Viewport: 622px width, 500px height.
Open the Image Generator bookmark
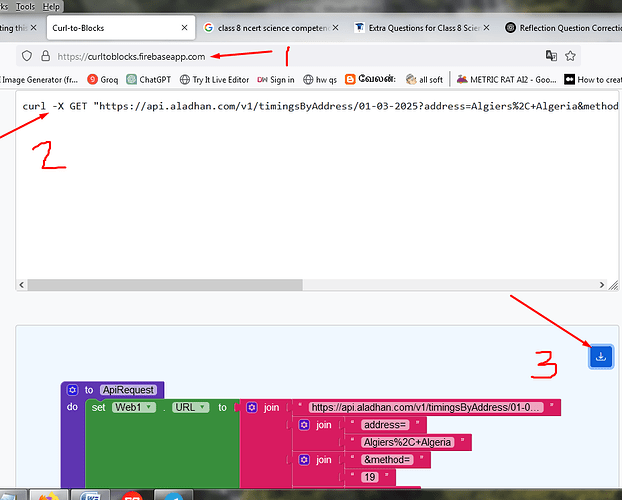pos(39,80)
